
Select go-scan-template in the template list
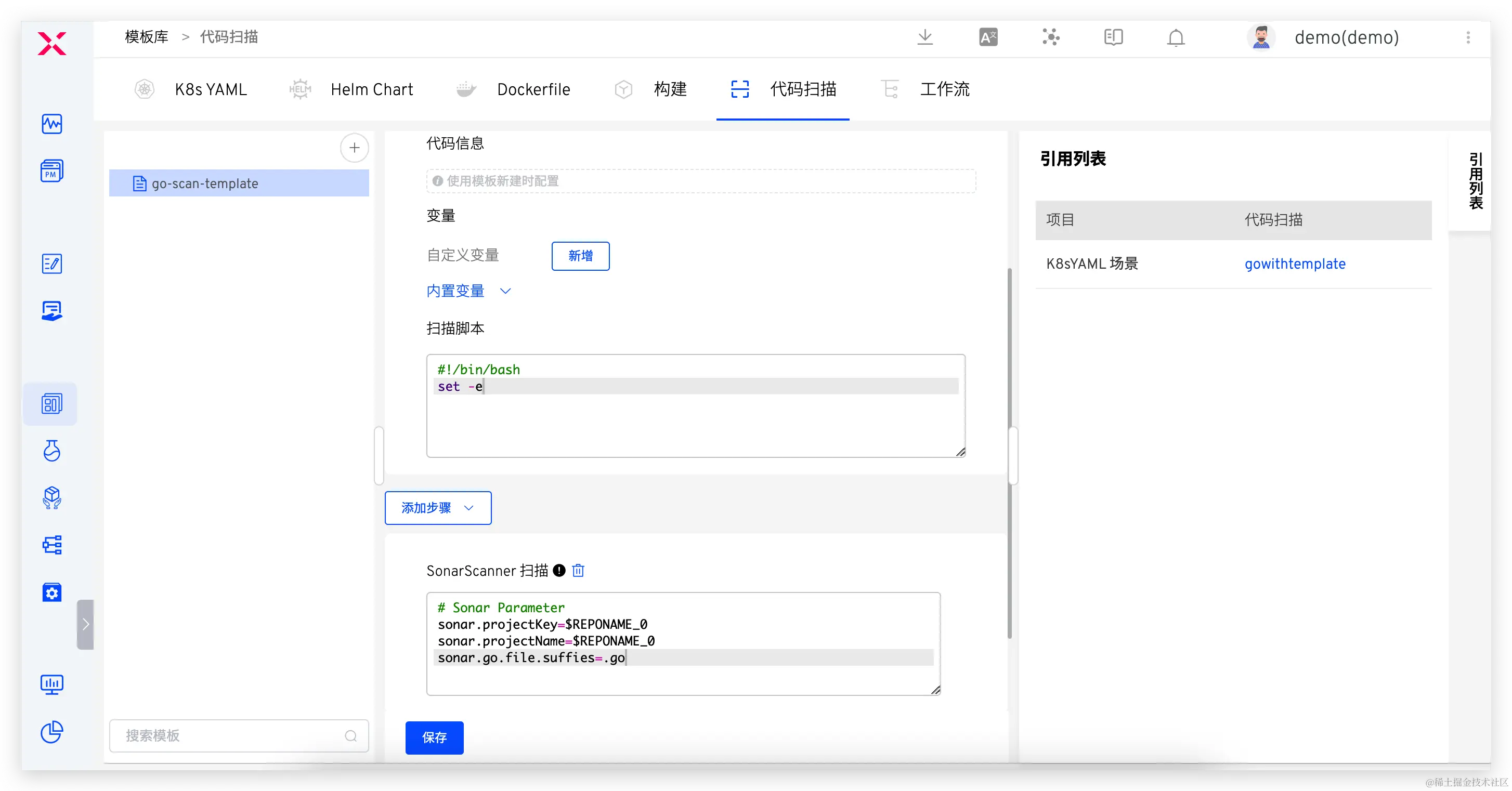click(205, 183)
